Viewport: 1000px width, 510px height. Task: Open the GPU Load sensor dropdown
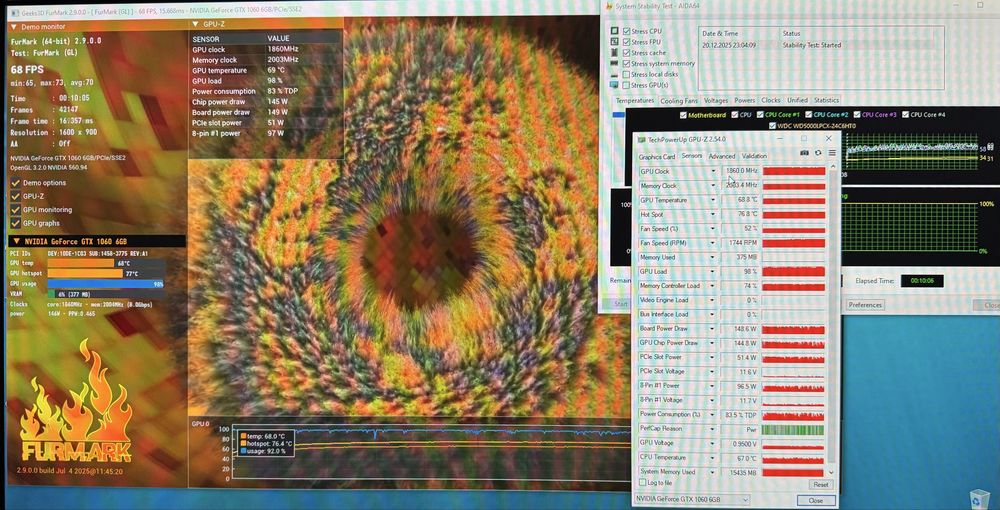(714, 272)
